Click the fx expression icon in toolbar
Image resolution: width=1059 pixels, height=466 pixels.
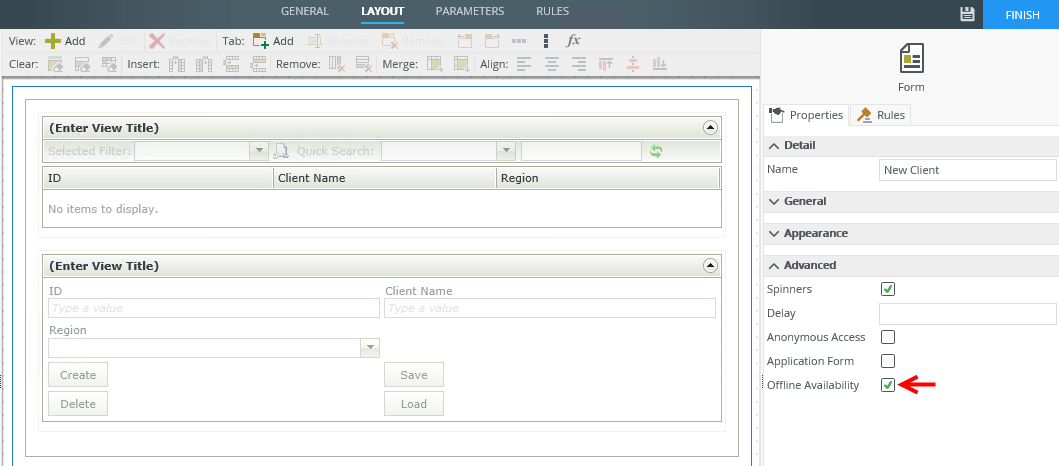[573, 41]
